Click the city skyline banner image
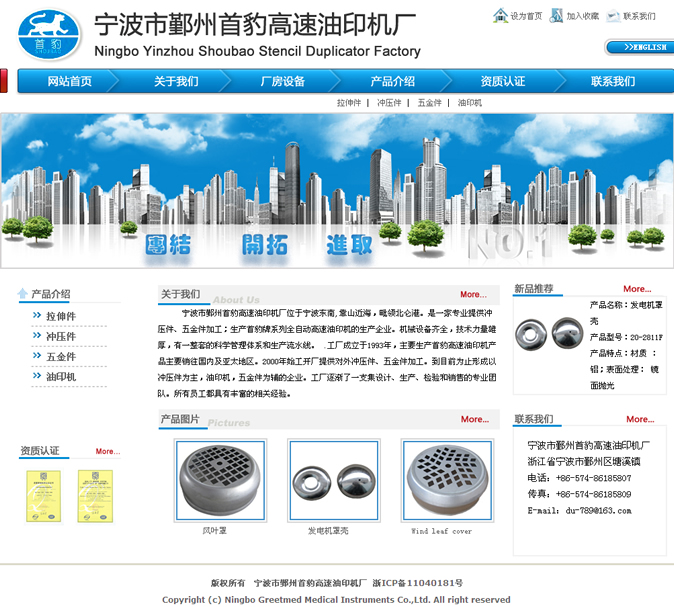This screenshot has height=607, width=674. point(337,190)
